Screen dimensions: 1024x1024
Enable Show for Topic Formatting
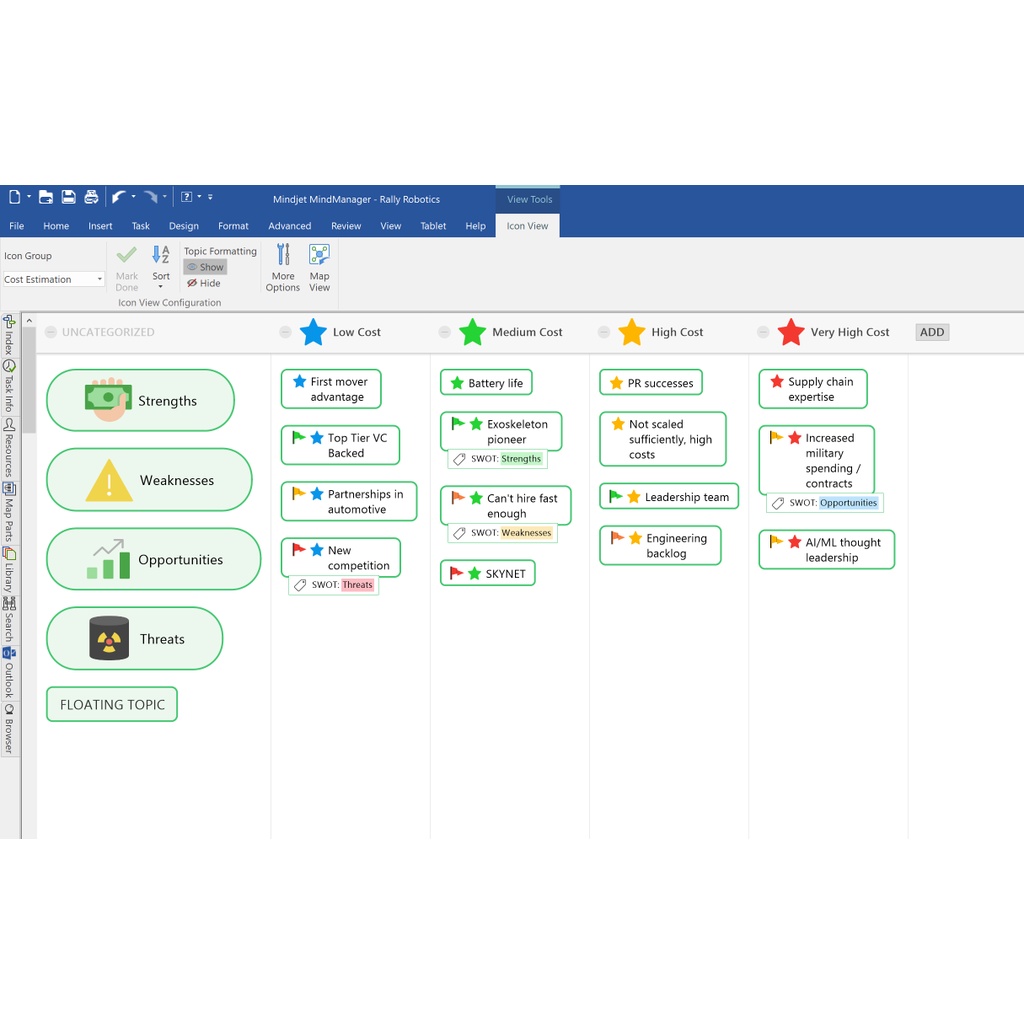(x=204, y=267)
